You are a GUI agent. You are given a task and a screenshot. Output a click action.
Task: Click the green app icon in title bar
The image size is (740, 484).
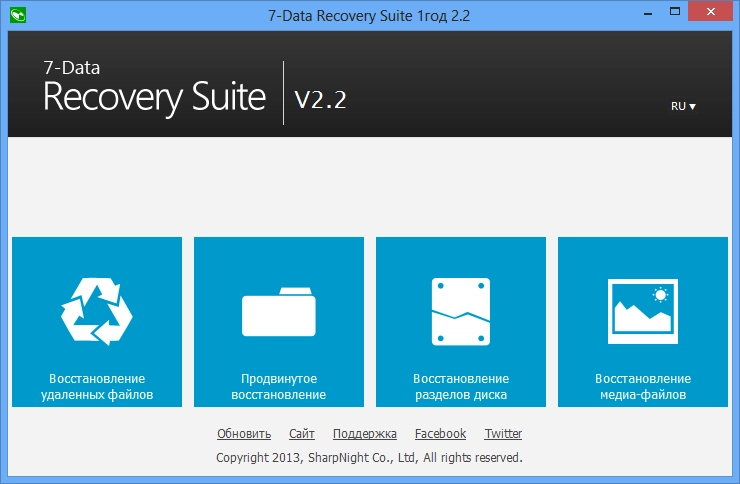tap(18, 16)
